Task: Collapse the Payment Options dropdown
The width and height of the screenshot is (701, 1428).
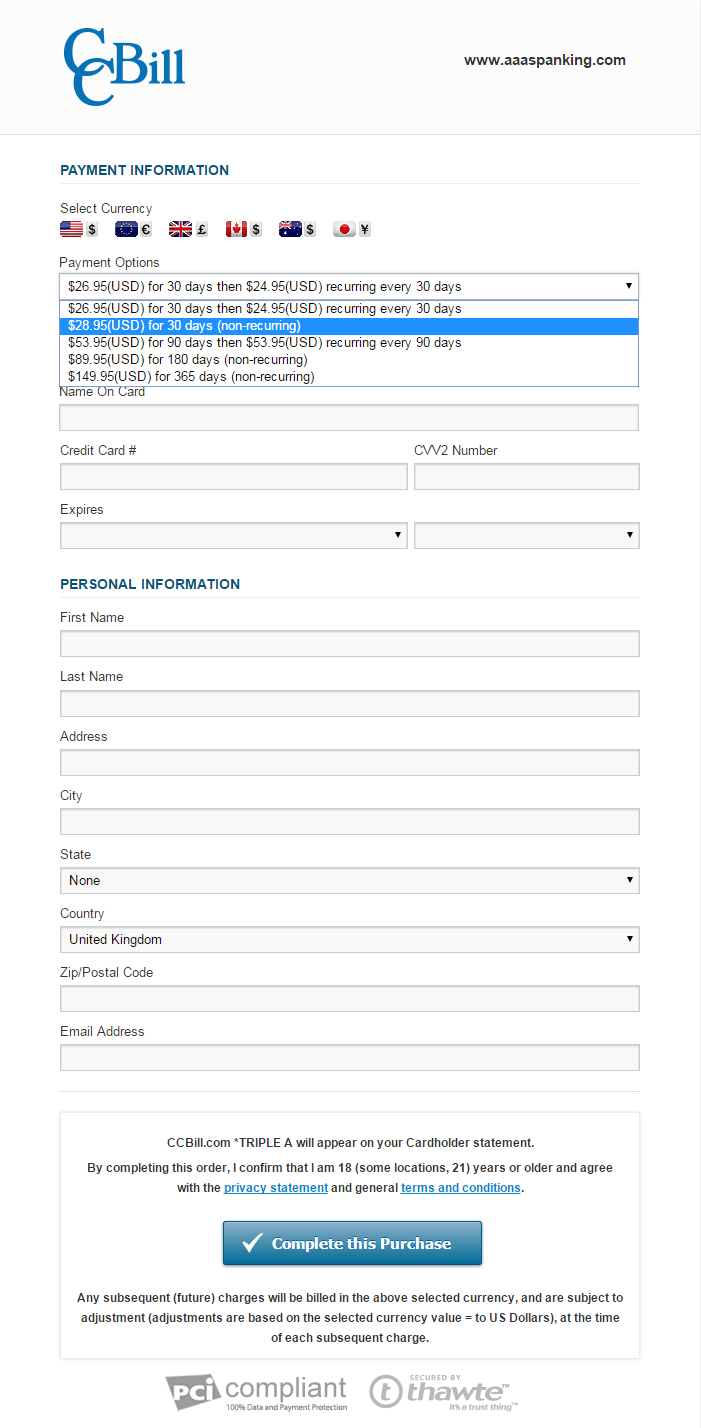Action: (349, 286)
